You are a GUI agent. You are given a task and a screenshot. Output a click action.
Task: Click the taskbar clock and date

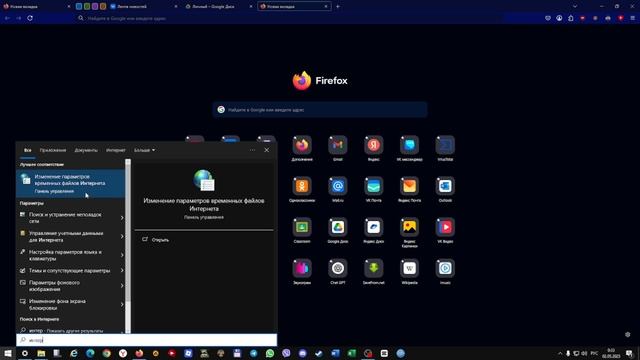611,353
